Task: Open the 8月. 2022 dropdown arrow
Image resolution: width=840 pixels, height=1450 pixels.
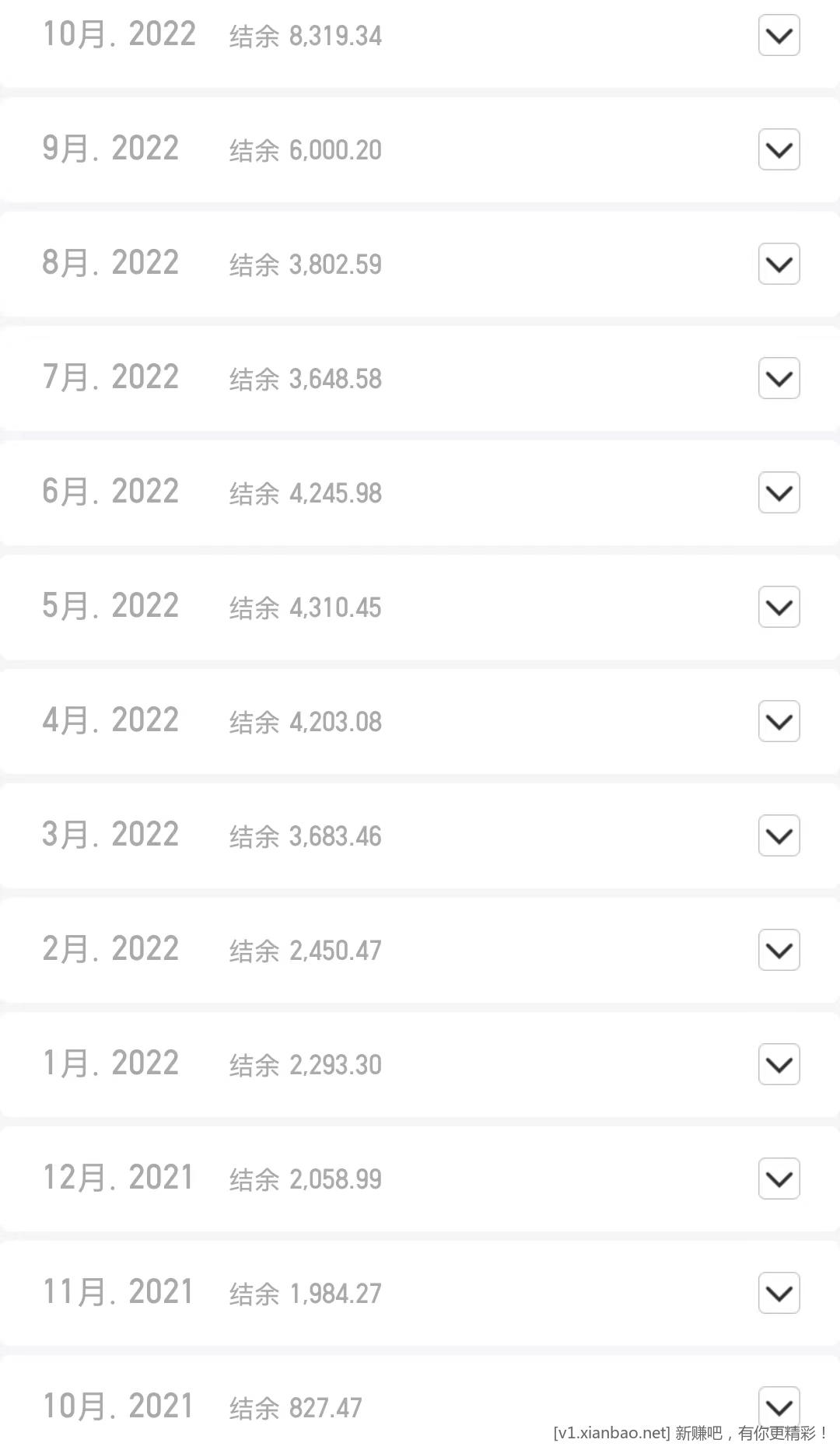Action: (x=779, y=264)
